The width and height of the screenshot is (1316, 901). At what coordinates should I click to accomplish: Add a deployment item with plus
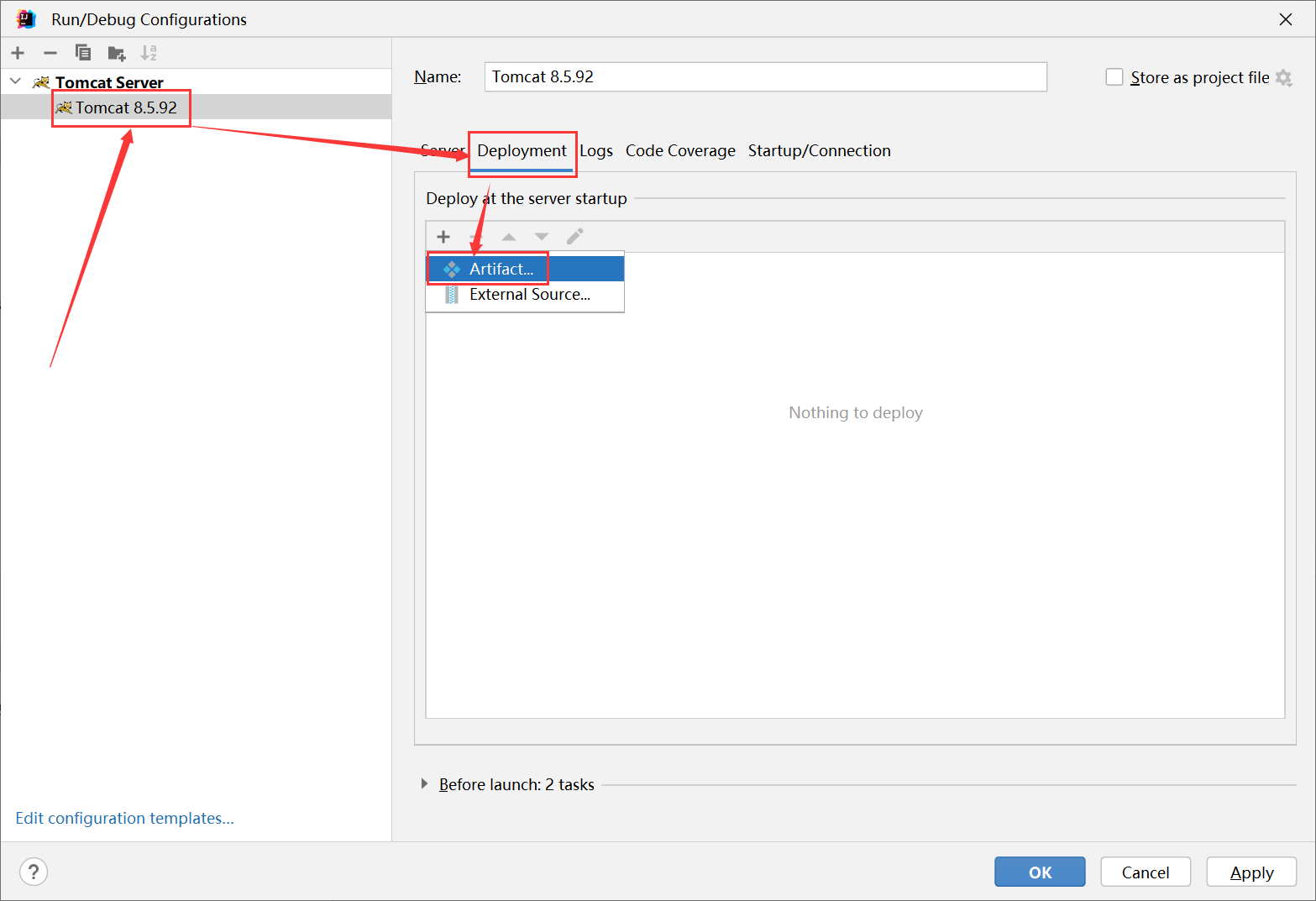coord(443,237)
